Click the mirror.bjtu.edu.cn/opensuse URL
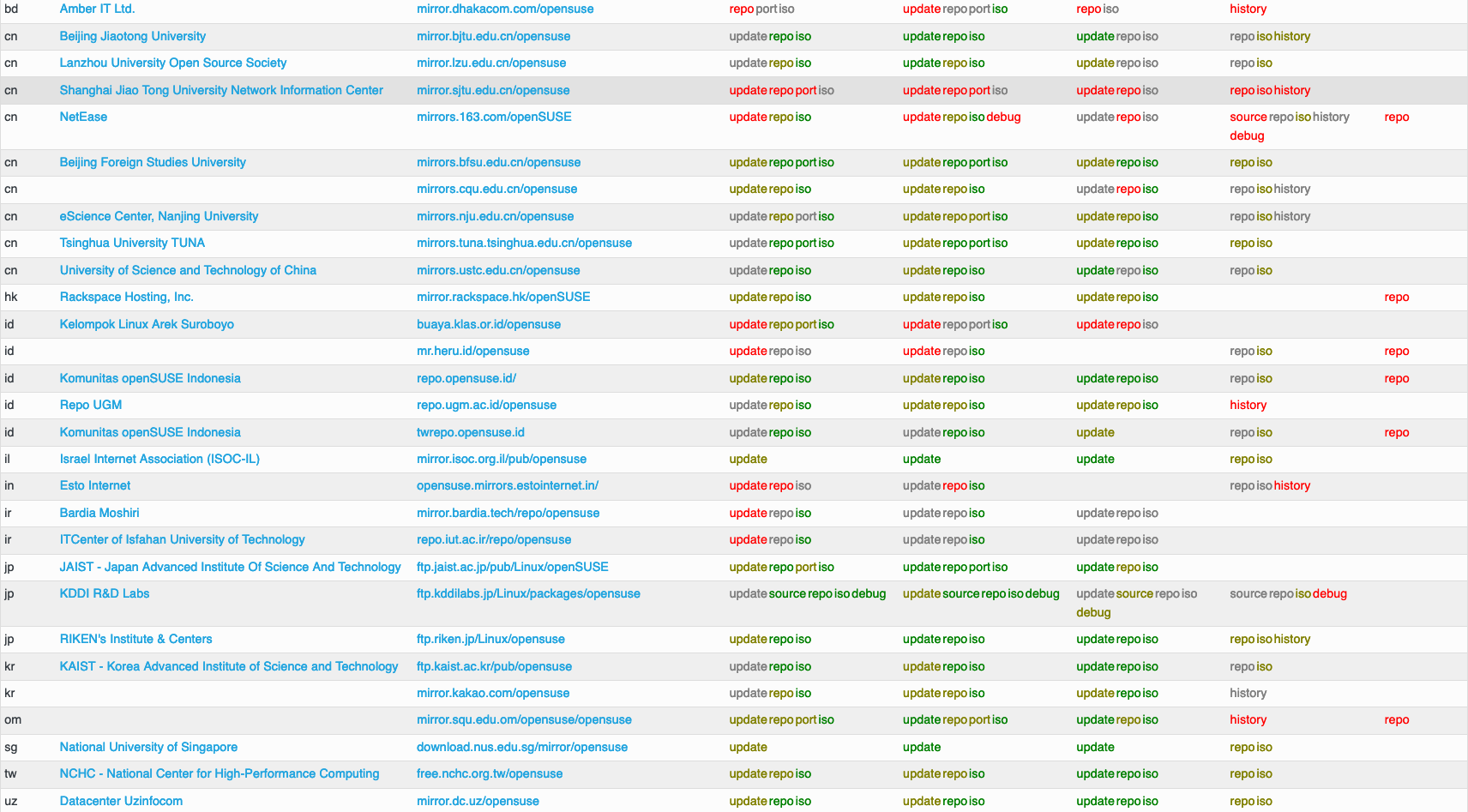The width and height of the screenshot is (1468, 812). point(493,37)
